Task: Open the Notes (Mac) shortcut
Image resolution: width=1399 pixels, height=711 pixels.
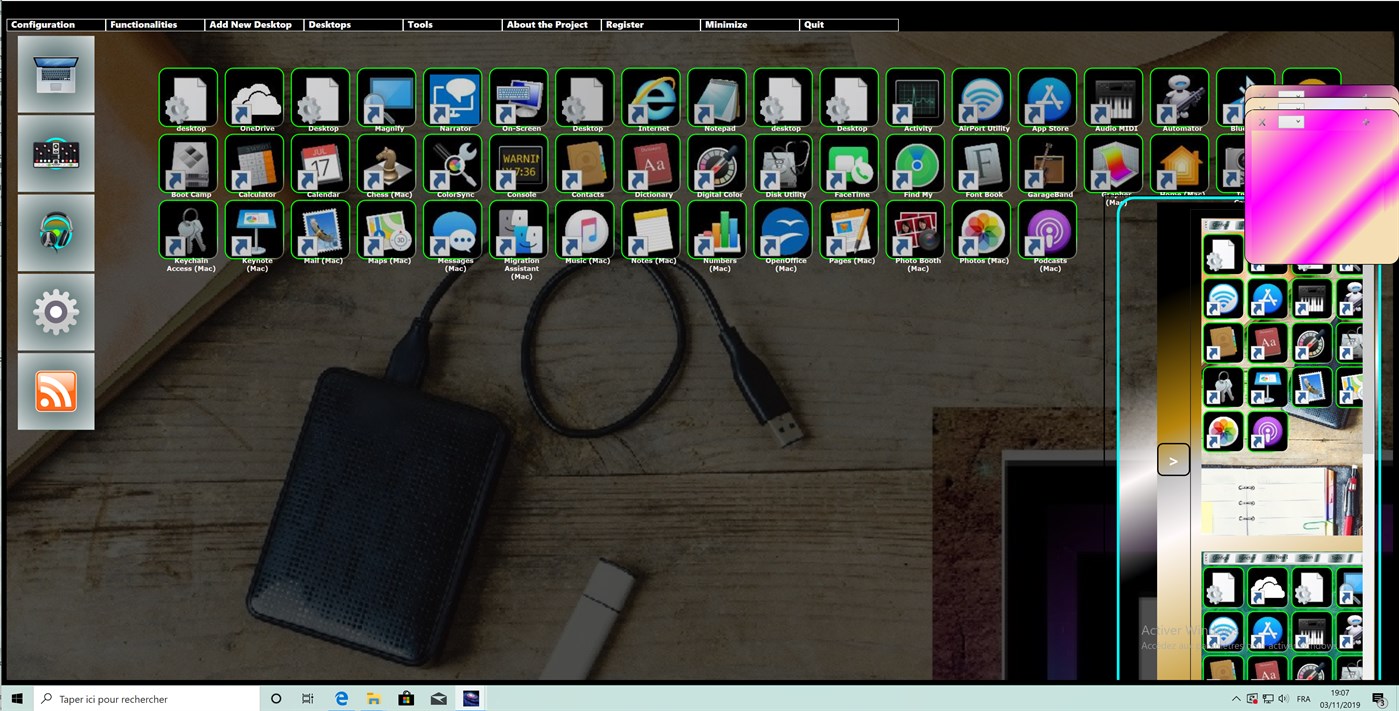Action: 652,229
